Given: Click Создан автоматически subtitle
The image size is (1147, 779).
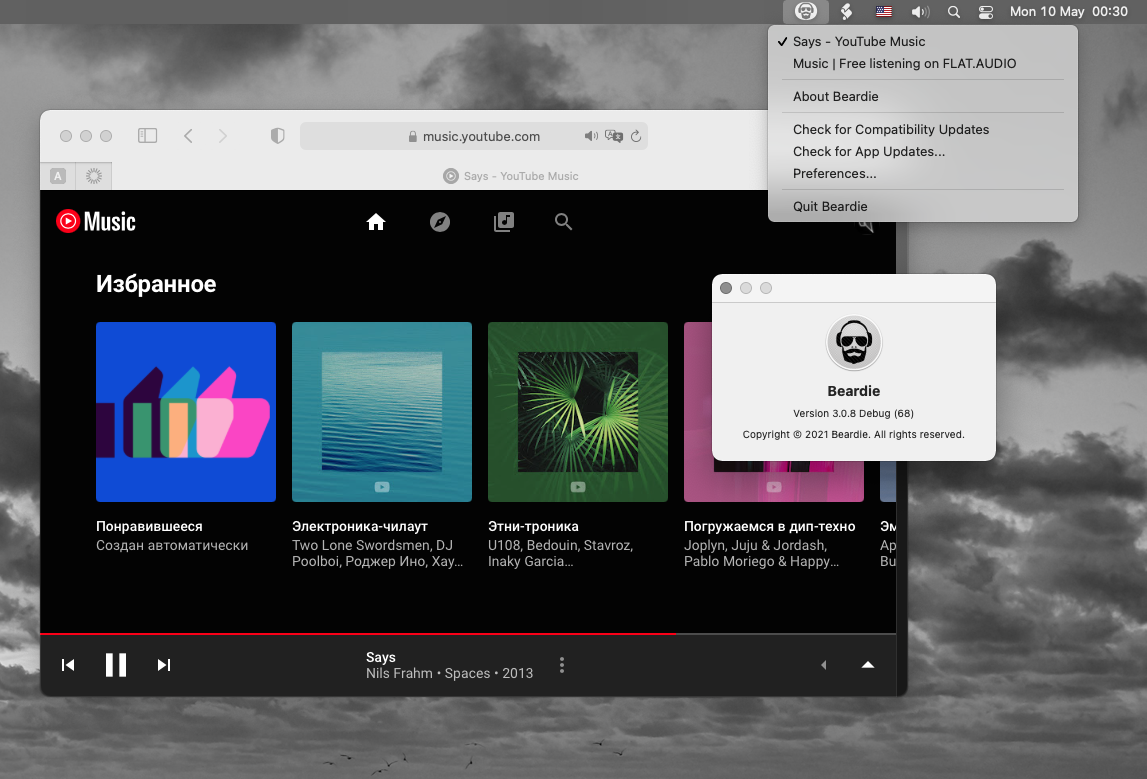Looking at the screenshot, I should [172, 546].
